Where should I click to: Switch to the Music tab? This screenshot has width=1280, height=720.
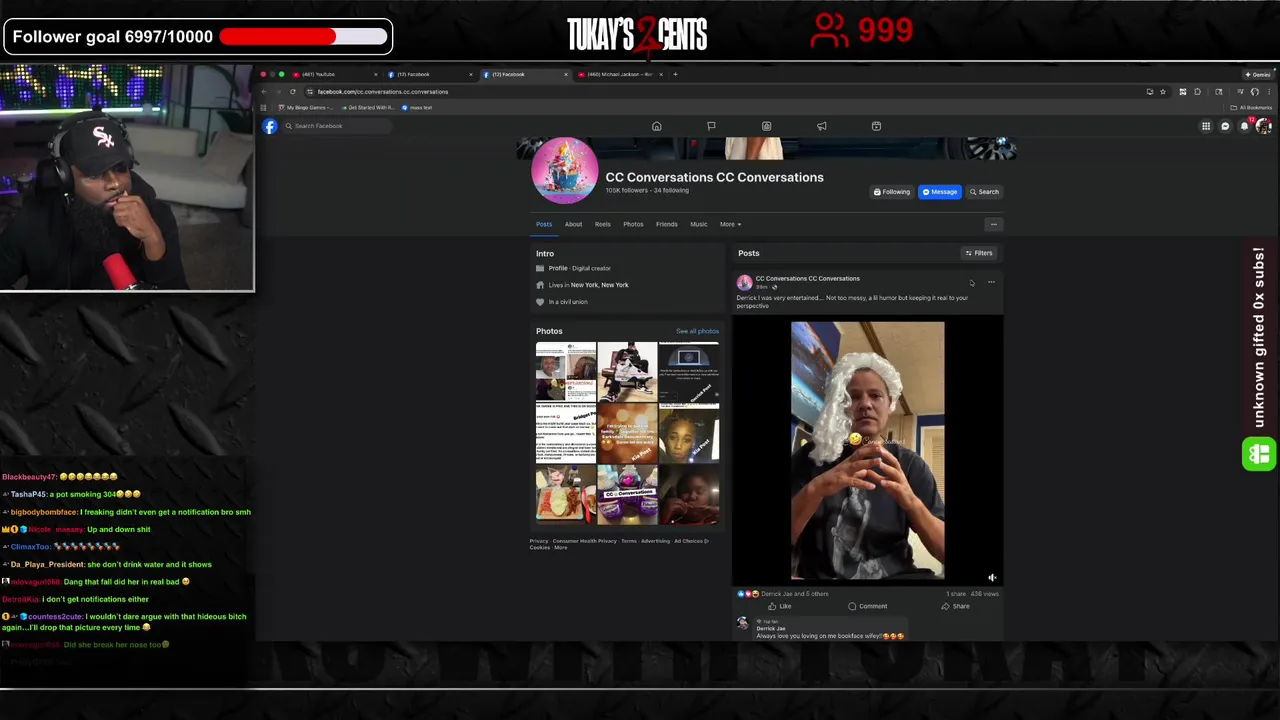click(x=699, y=224)
